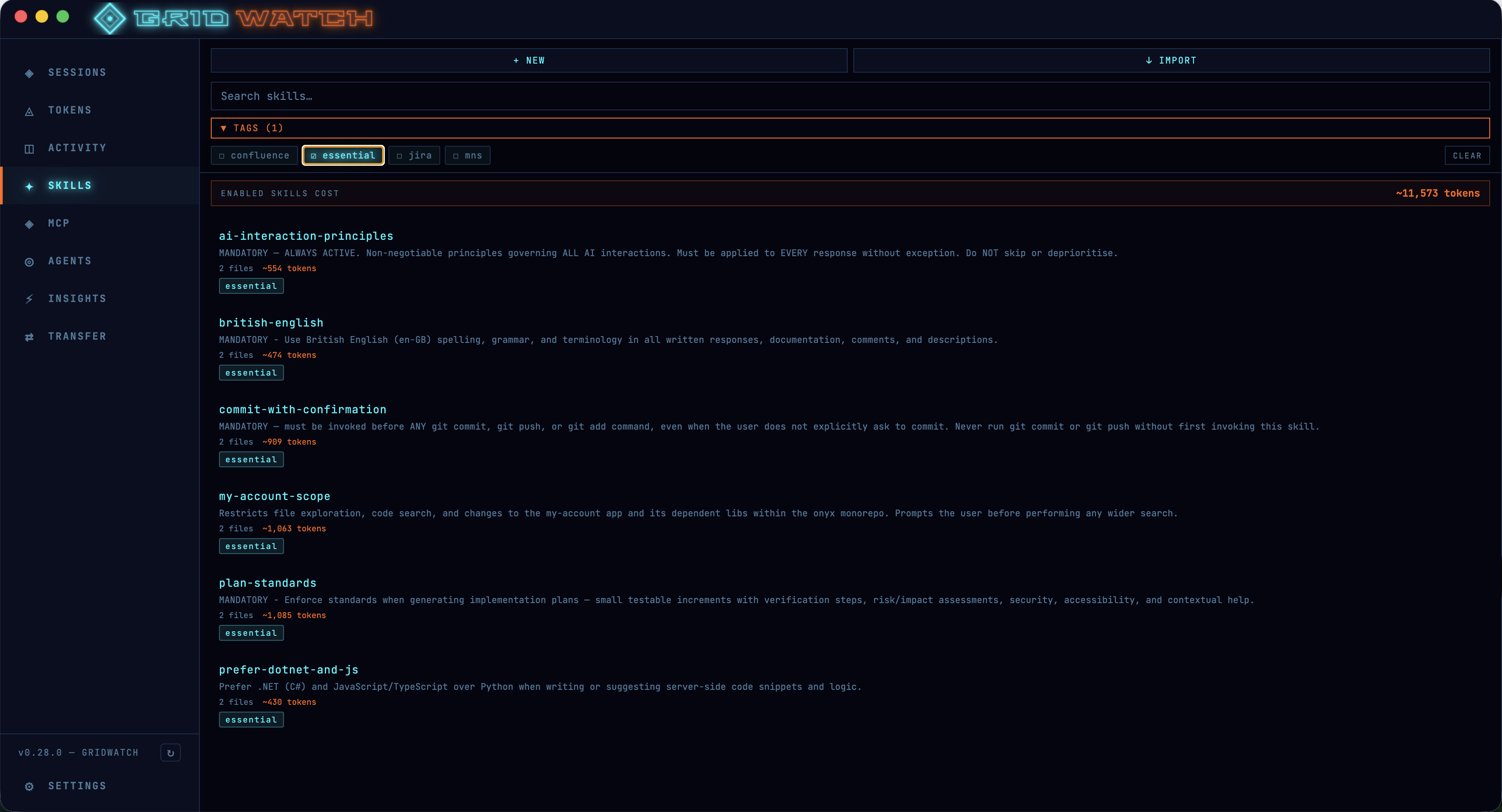Click the Settings gear icon
Image resolution: width=1502 pixels, height=812 pixels.
pyautogui.click(x=29, y=787)
